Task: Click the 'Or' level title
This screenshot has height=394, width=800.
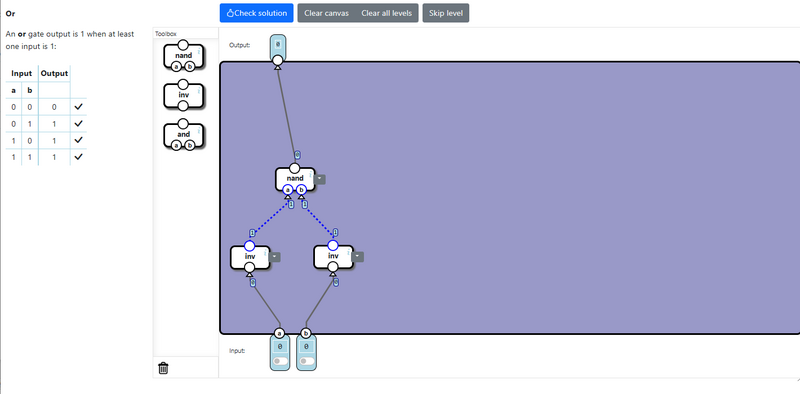Action: click(10, 14)
